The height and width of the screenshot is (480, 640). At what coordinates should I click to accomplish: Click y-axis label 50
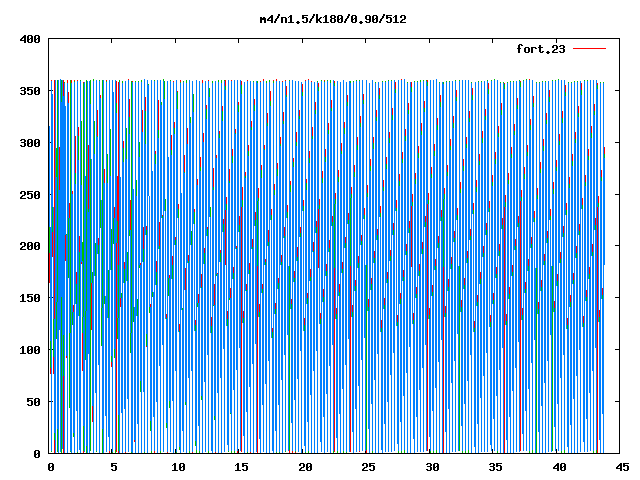(x=34, y=402)
